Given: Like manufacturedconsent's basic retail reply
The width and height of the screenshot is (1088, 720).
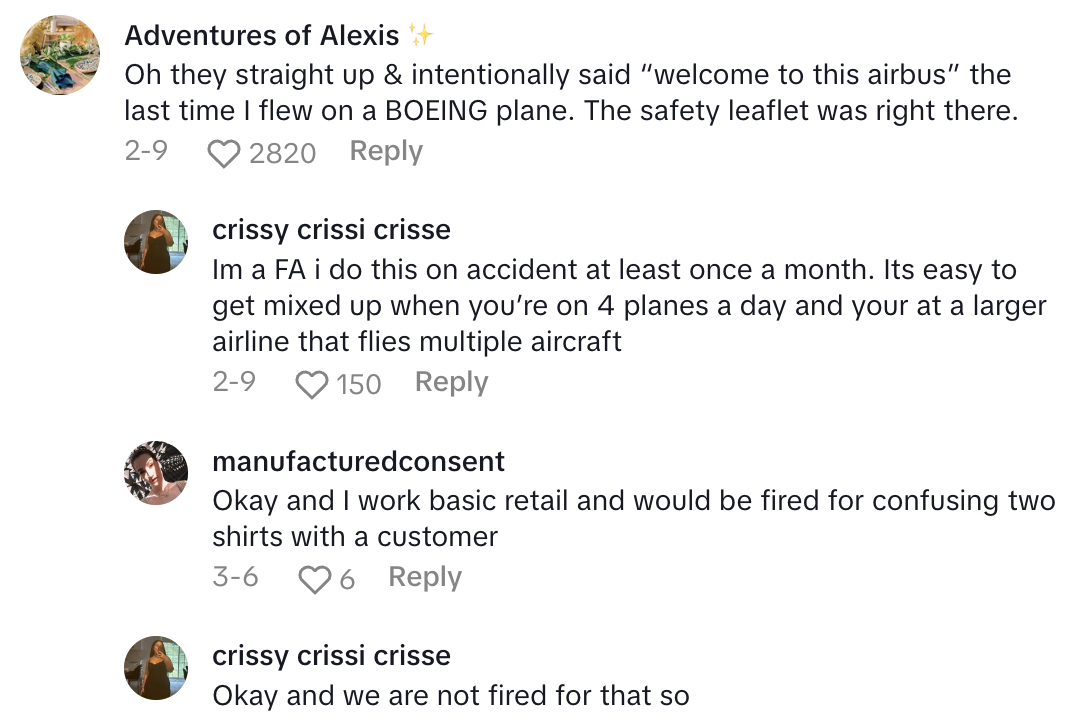Looking at the screenshot, I should click(315, 579).
